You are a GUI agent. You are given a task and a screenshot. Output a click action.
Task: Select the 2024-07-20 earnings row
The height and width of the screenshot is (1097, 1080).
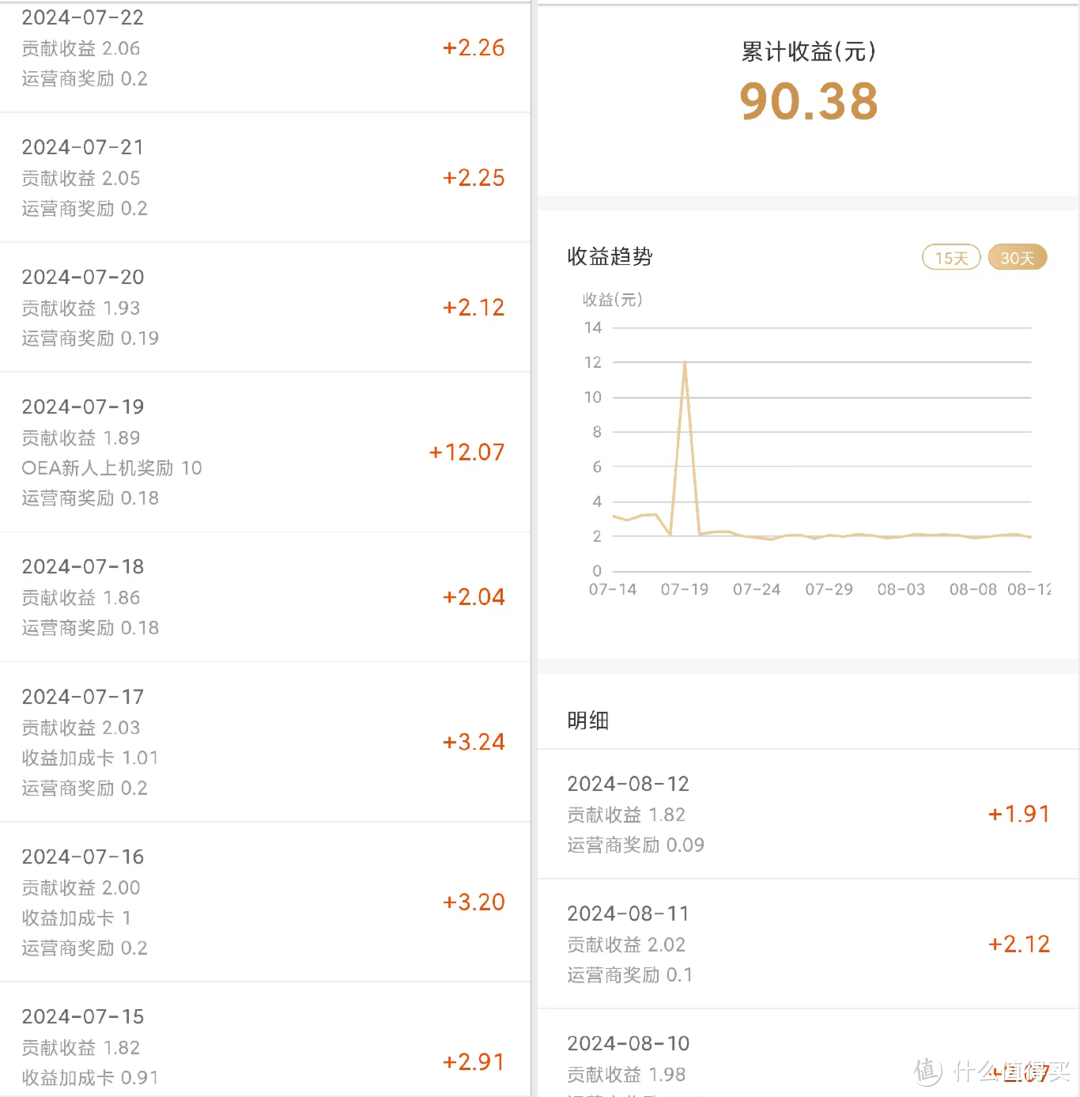click(x=264, y=307)
